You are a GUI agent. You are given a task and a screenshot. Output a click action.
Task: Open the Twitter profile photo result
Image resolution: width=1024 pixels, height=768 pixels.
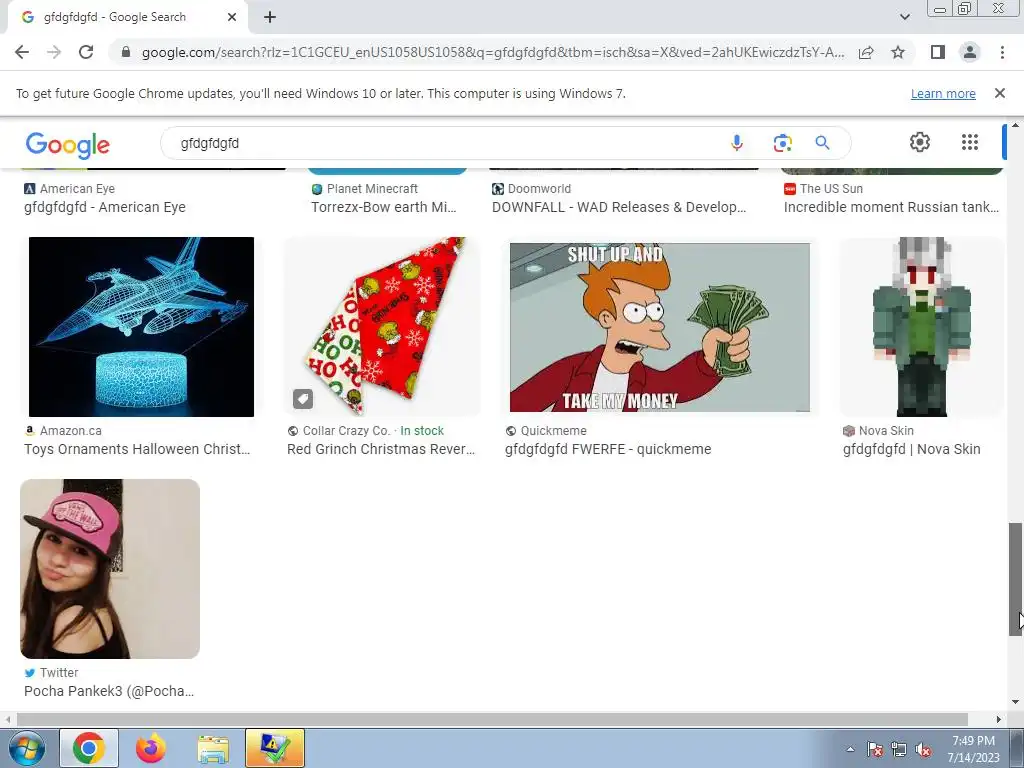[110, 568]
